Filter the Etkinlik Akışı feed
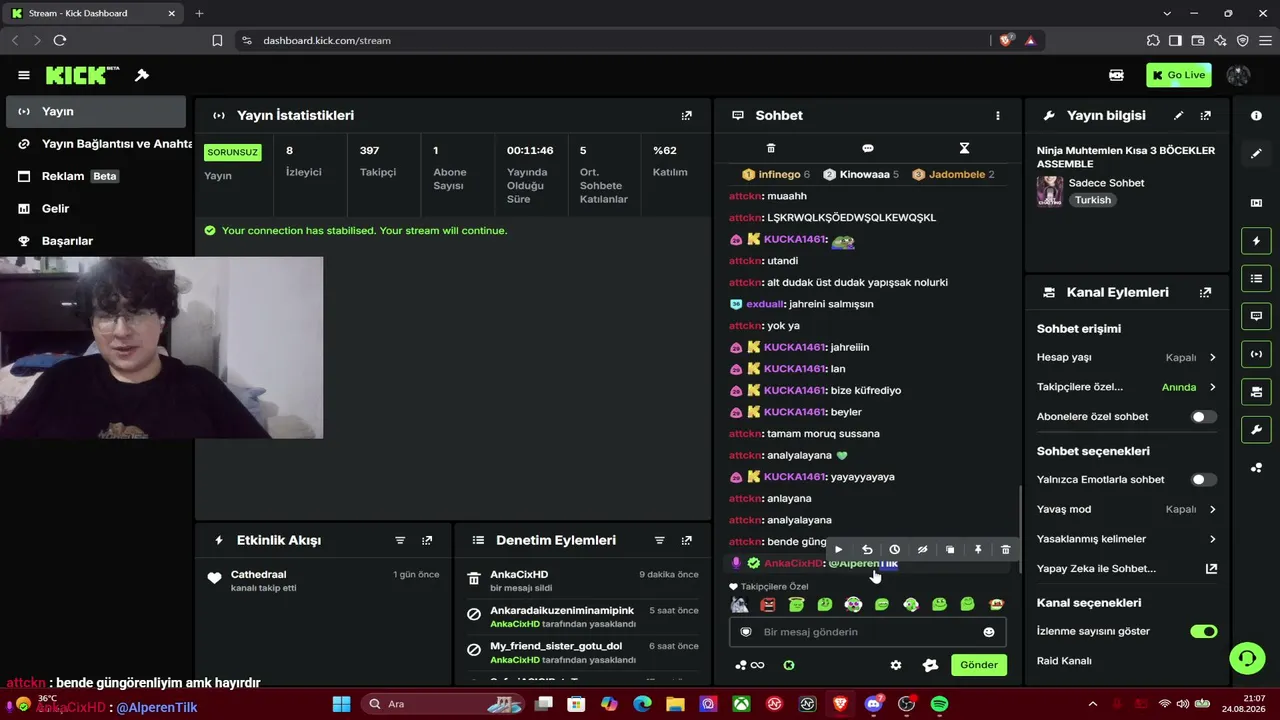 coord(400,541)
